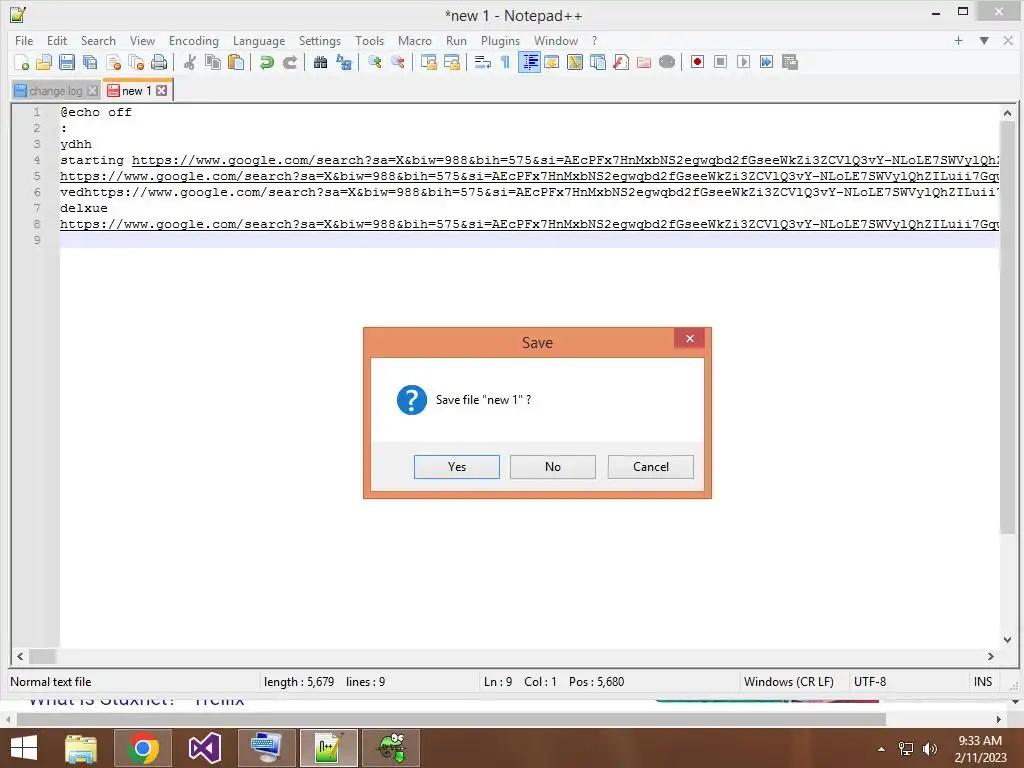The width and height of the screenshot is (1024, 768).
Task: Toggle Show All Characters pilcrow icon
Action: (x=505, y=62)
